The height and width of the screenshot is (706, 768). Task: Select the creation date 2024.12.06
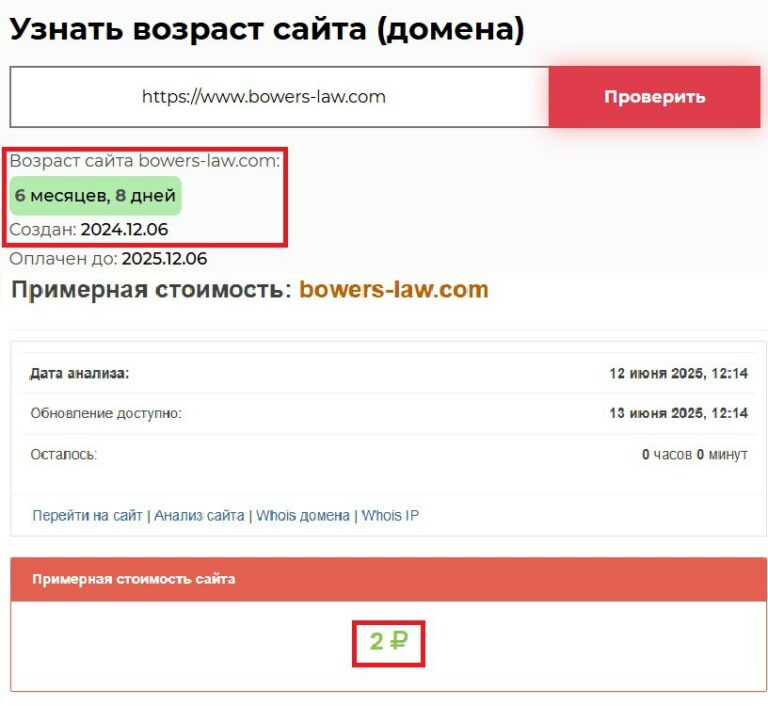point(124,229)
